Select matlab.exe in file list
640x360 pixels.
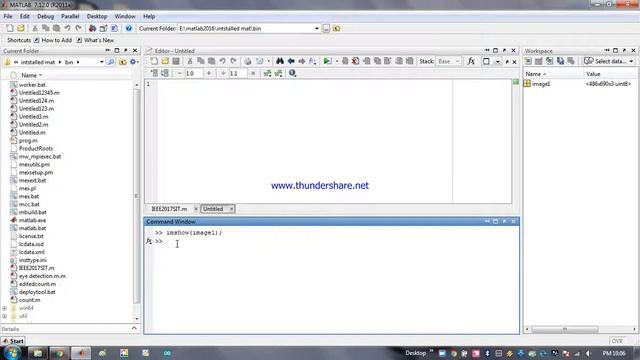(32, 220)
